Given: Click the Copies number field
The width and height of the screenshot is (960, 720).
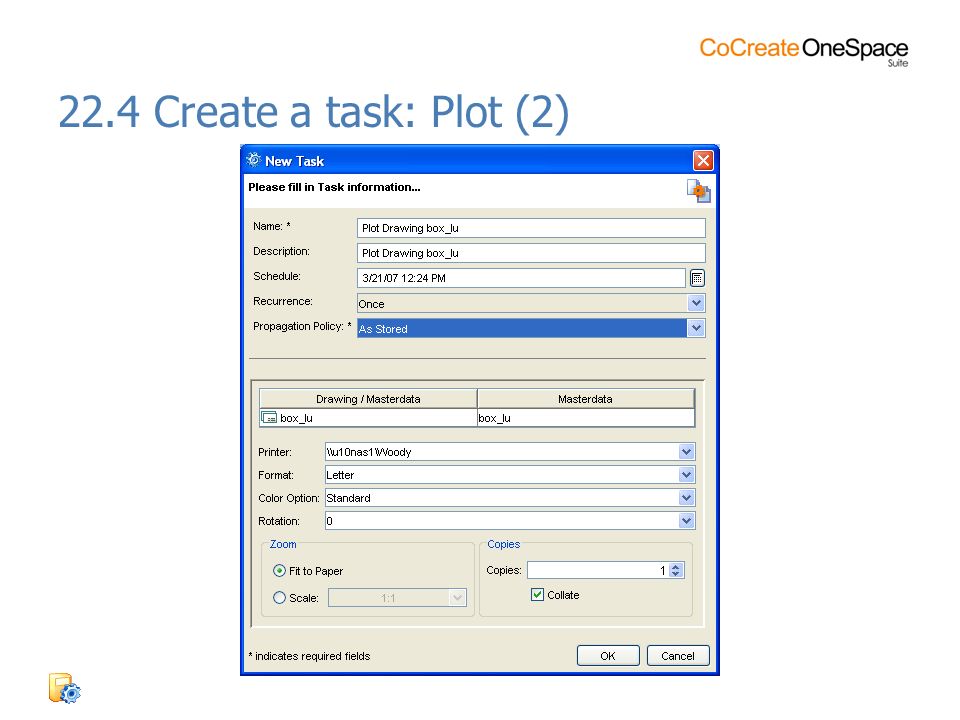Looking at the screenshot, I should 598,570.
